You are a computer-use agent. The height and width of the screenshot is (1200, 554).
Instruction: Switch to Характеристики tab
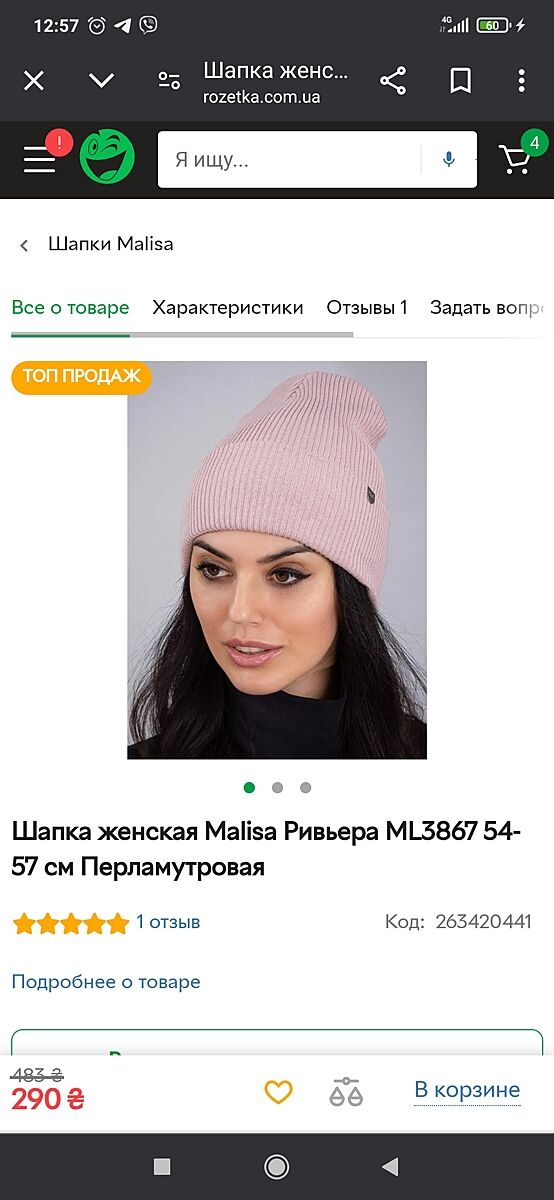(x=228, y=307)
